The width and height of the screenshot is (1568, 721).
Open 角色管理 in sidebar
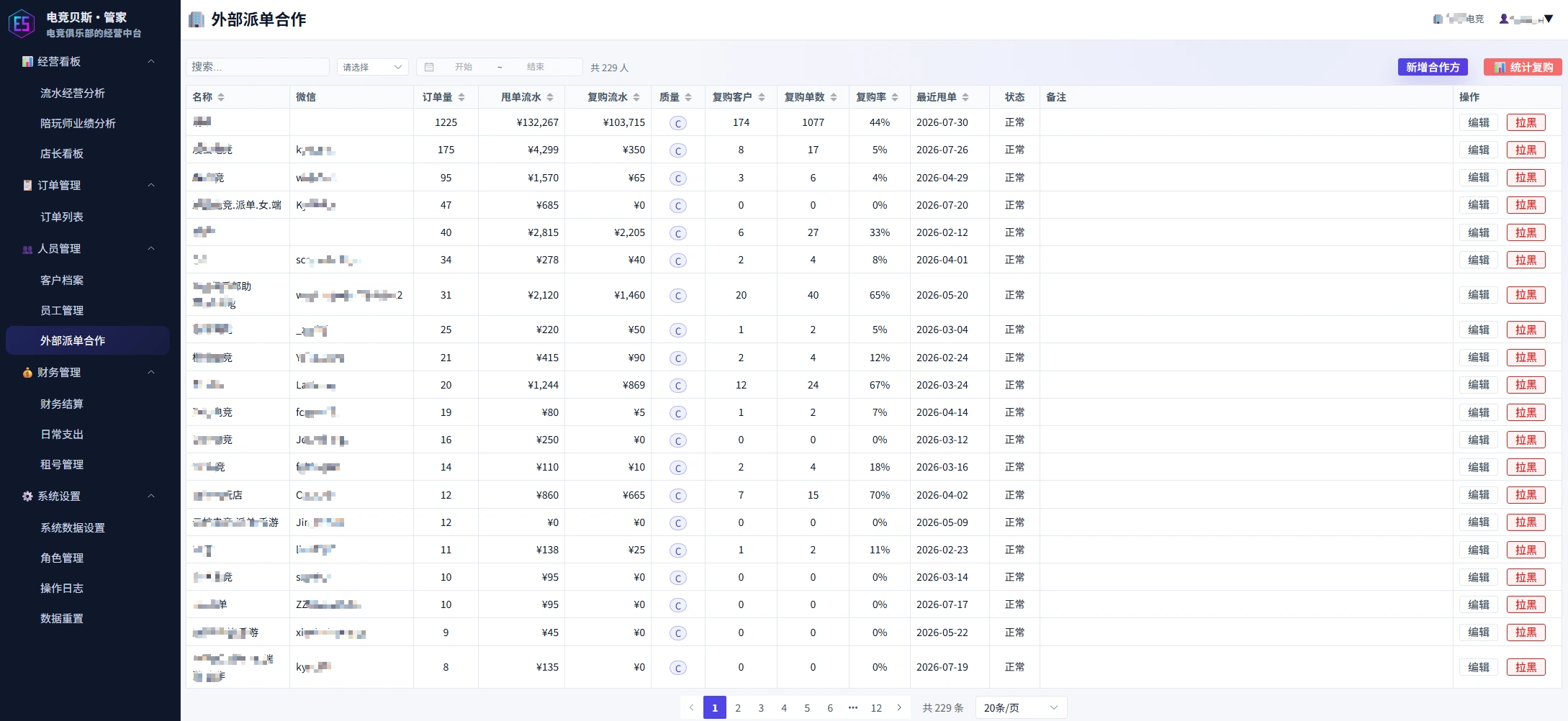[x=62, y=558]
